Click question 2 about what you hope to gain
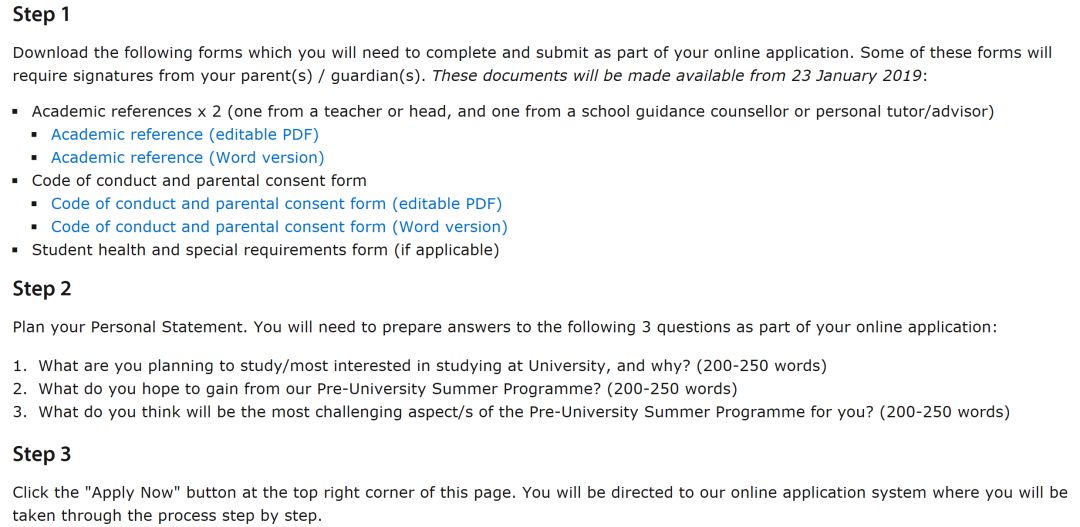This screenshot has width=1080, height=527. tap(387, 389)
